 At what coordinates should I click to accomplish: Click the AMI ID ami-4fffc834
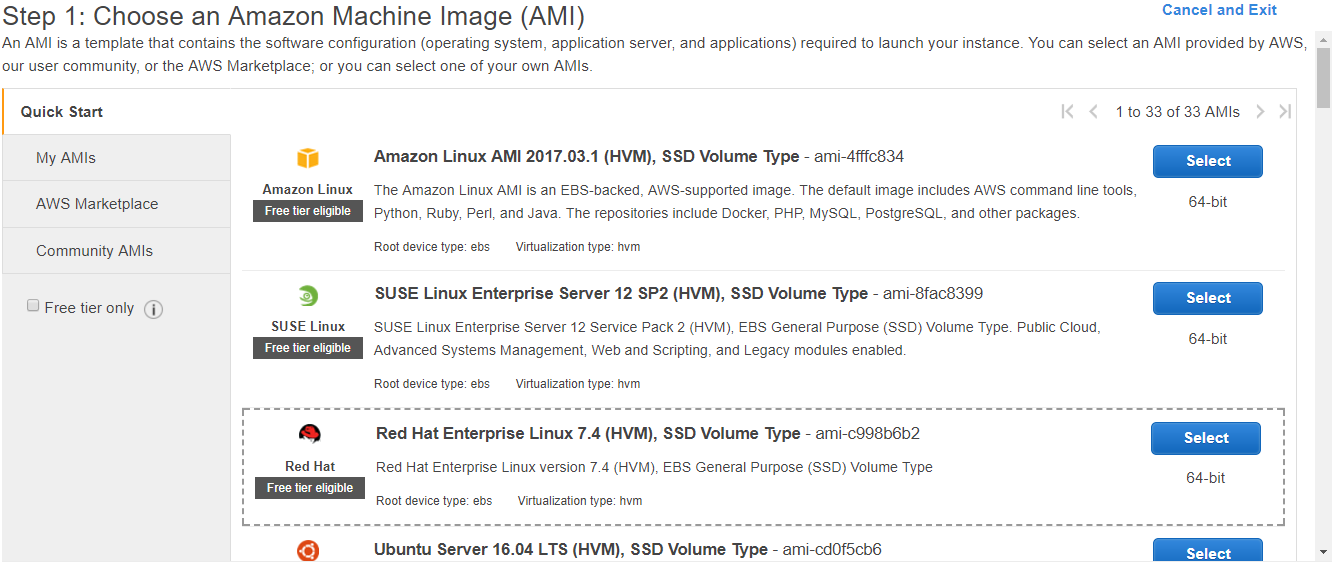click(x=859, y=156)
